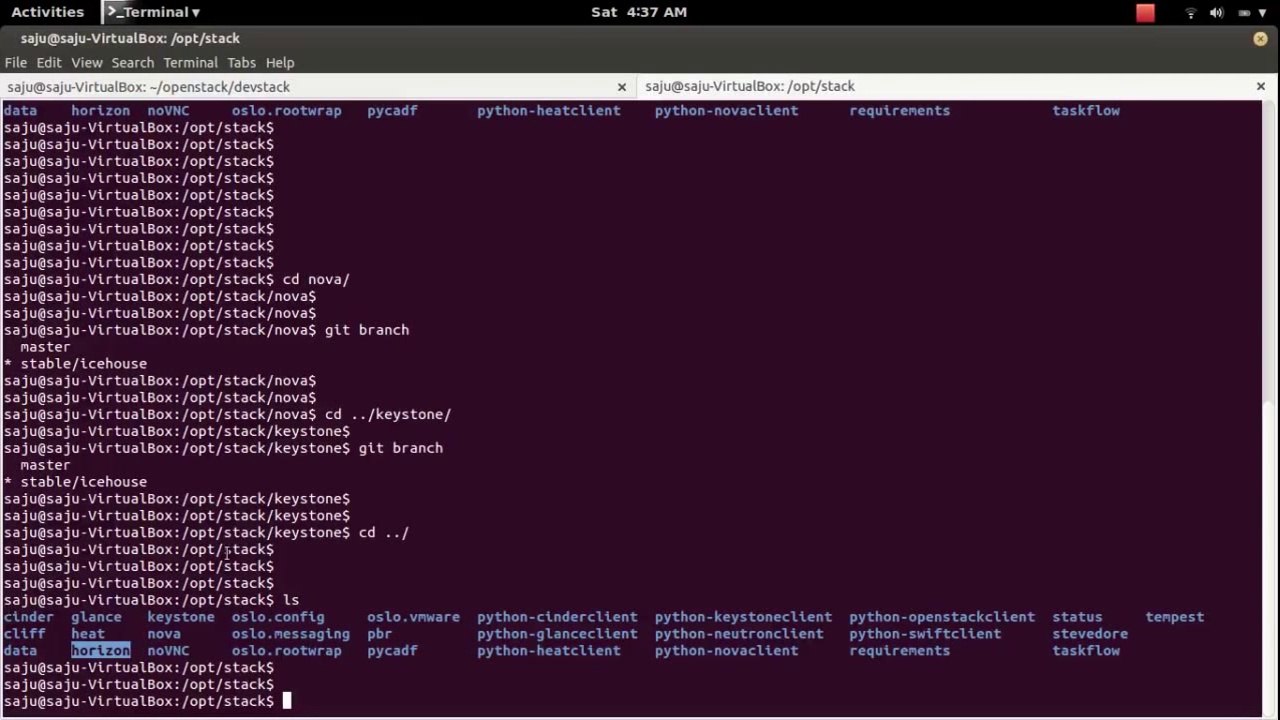Click 'python-cinderclient' in the ls output
Screen dimensions: 1280x720
(557, 617)
